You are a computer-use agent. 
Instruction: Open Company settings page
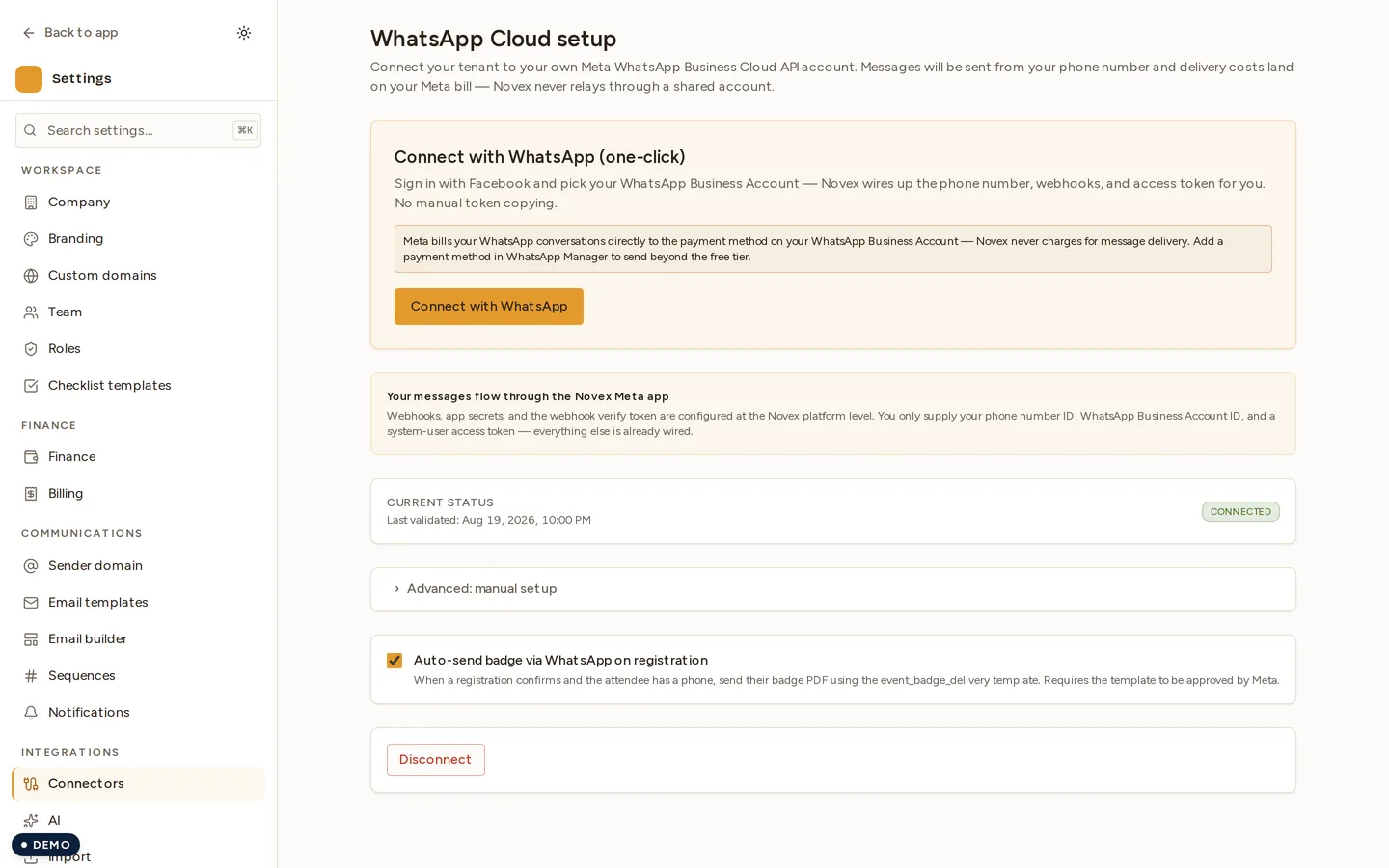click(x=138, y=203)
